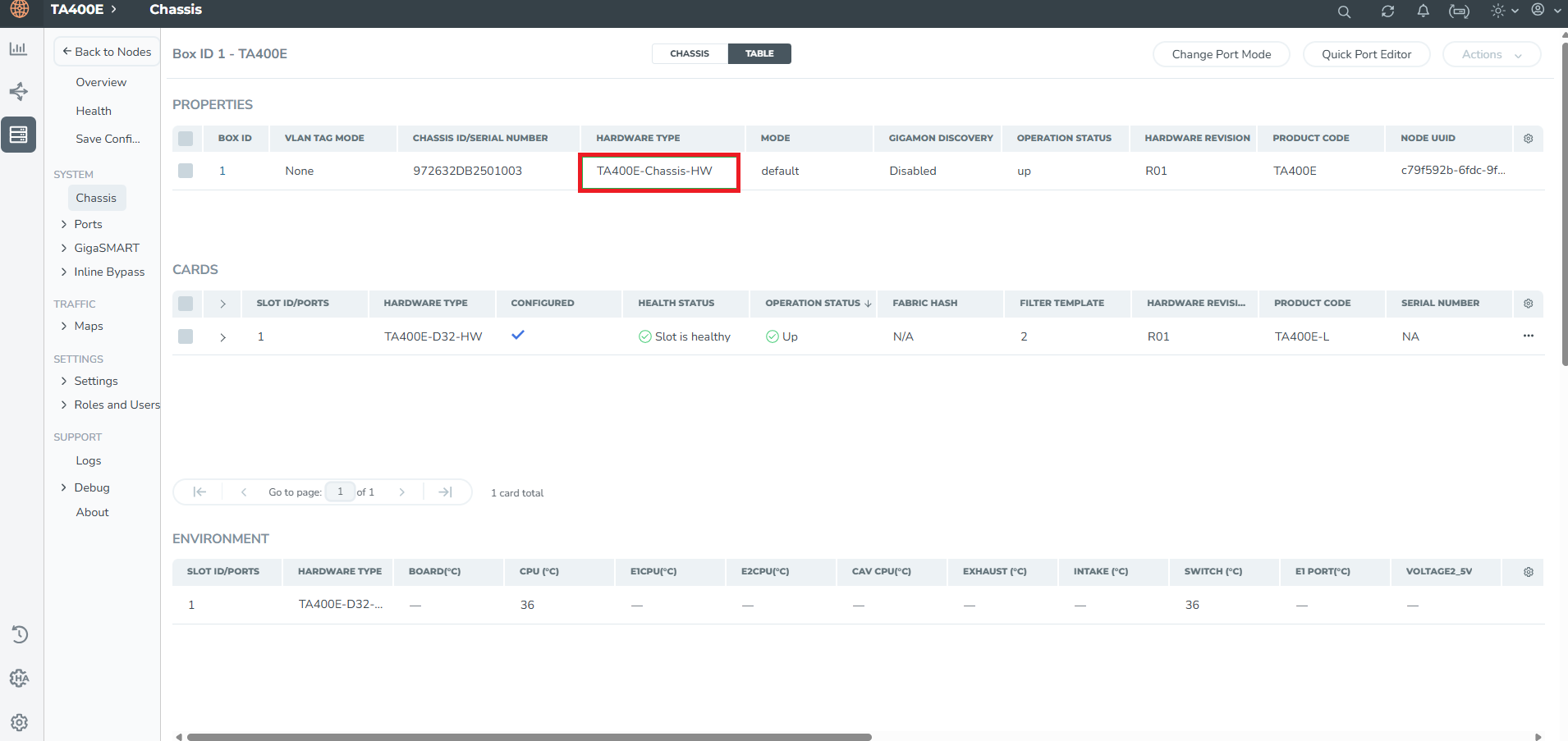Open the theme brightness menu
The image size is (1568, 741).
[x=1505, y=11]
